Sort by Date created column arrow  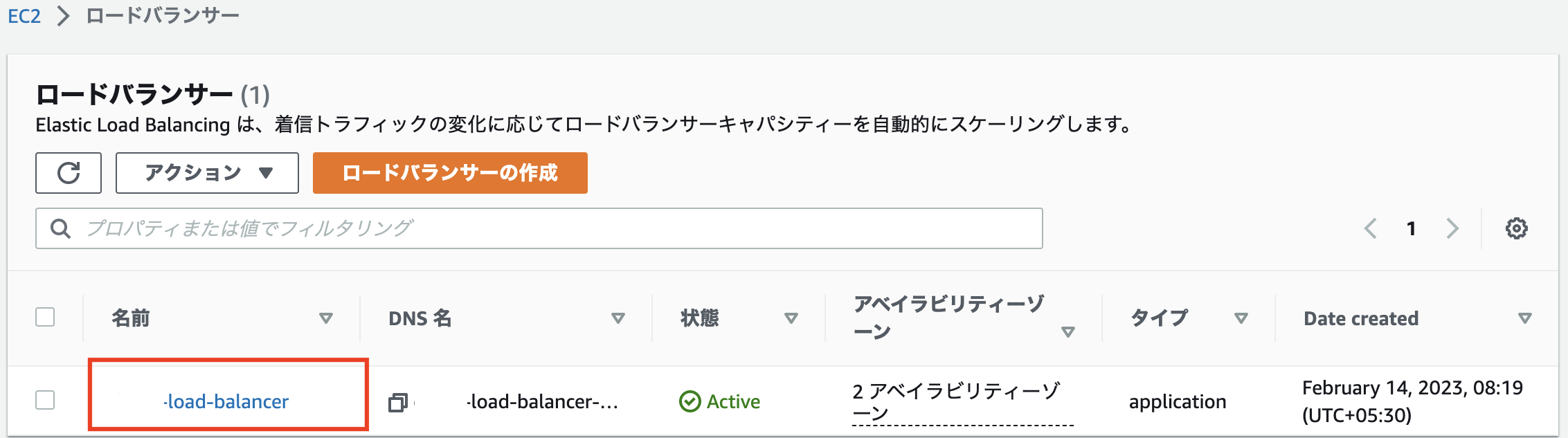(x=1524, y=318)
